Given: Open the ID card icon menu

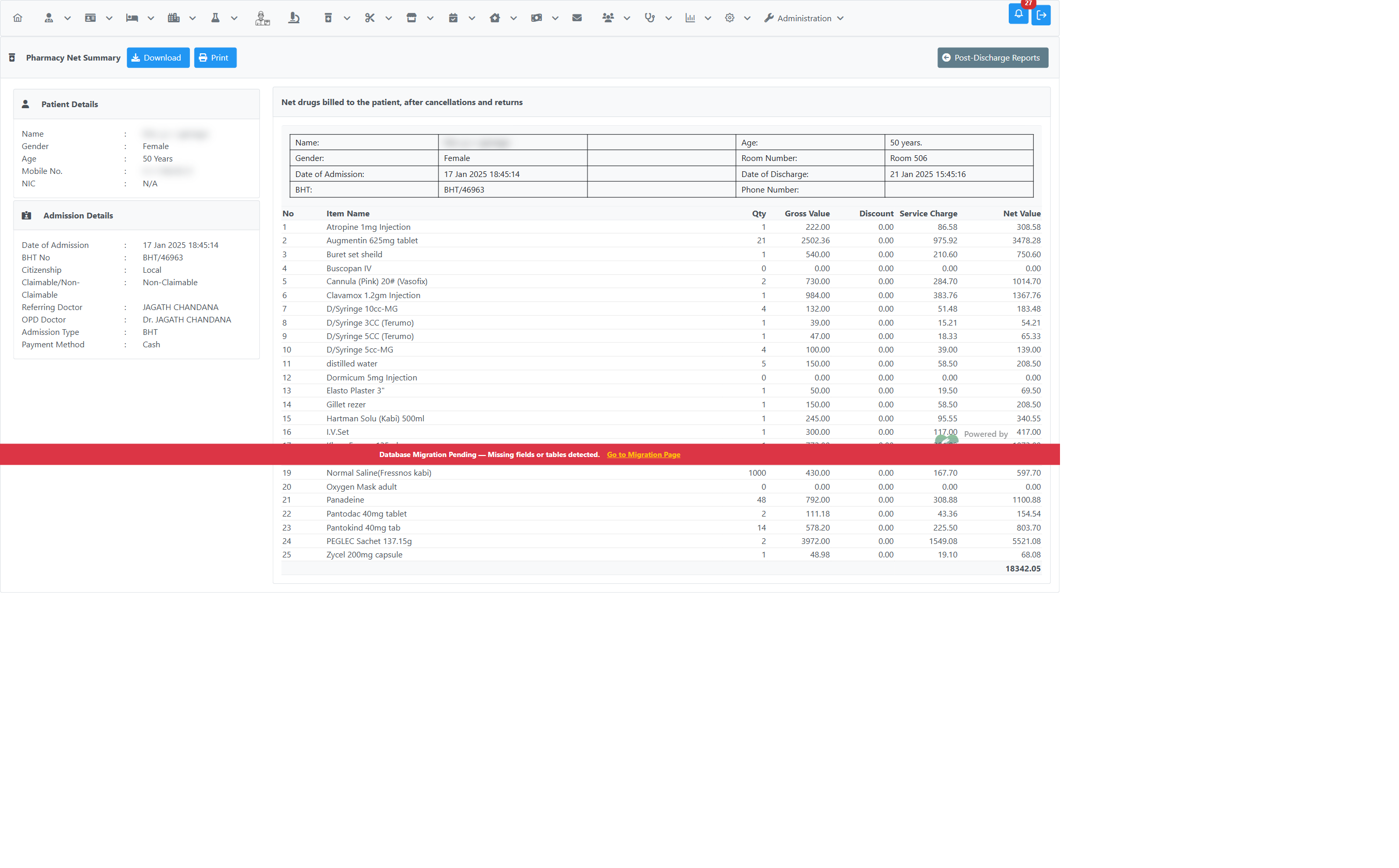Looking at the screenshot, I should click(90, 18).
